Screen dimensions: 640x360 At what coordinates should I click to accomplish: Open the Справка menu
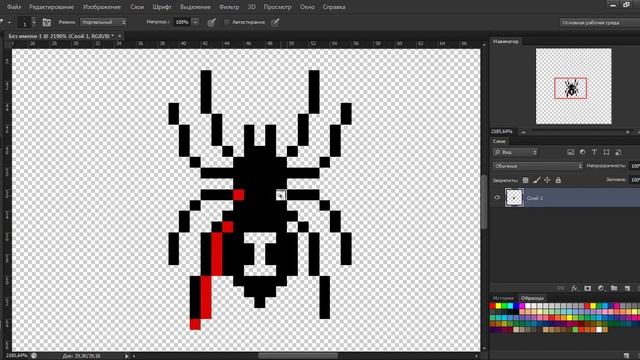[334, 7]
